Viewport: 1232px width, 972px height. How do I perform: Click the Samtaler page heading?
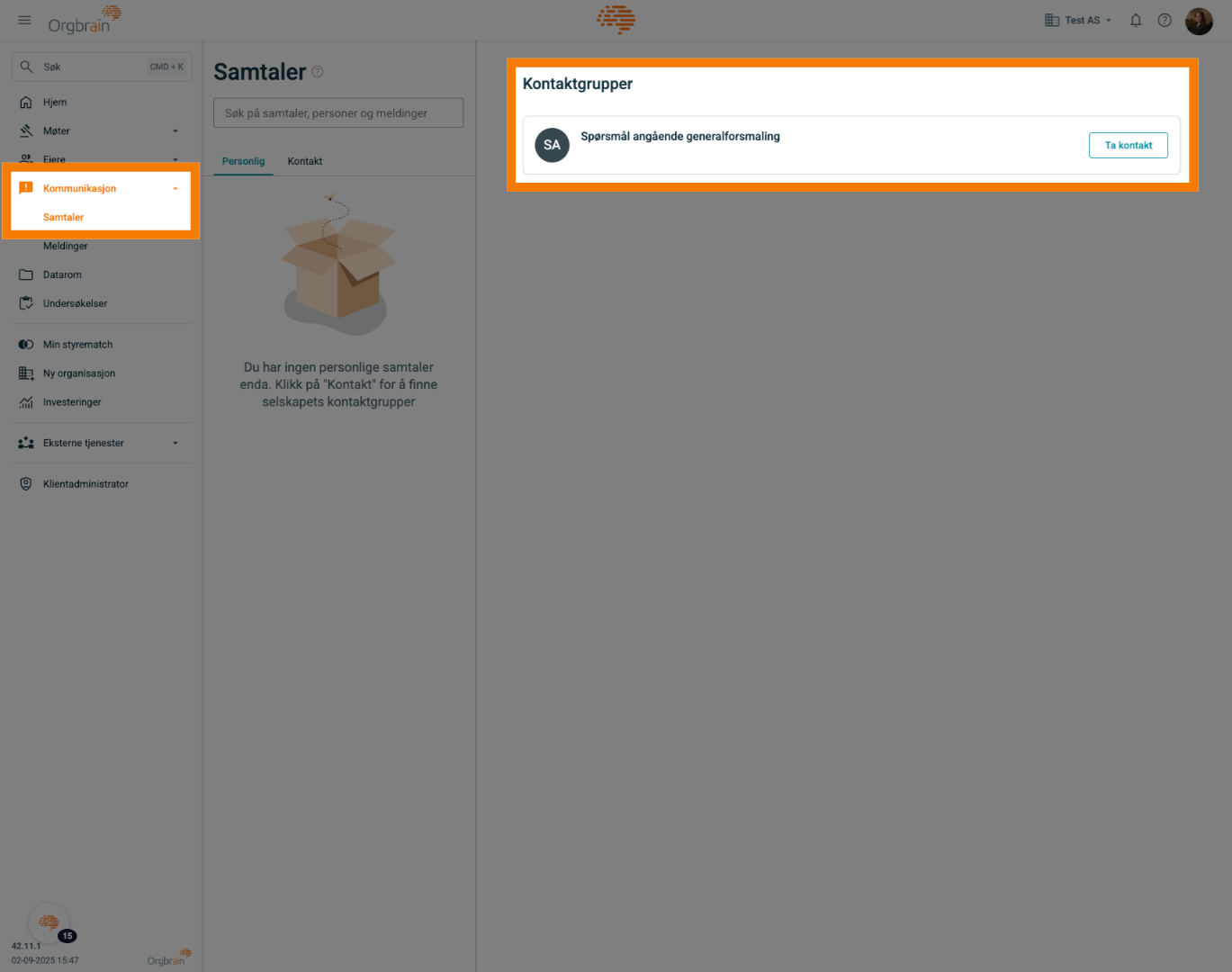tap(260, 72)
